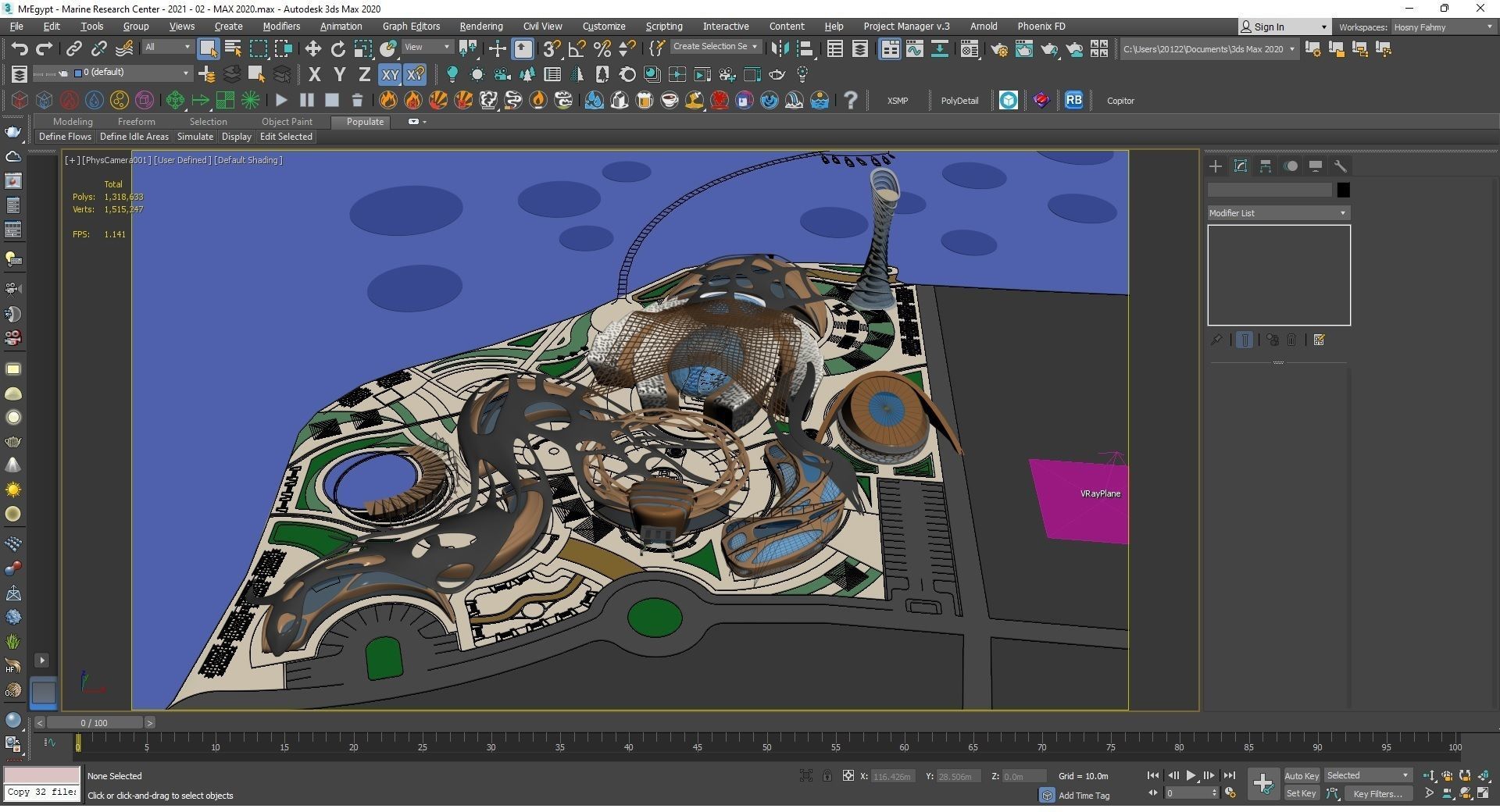Open the Graph Editors menu
This screenshot has height=812, width=1500.
click(411, 26)
